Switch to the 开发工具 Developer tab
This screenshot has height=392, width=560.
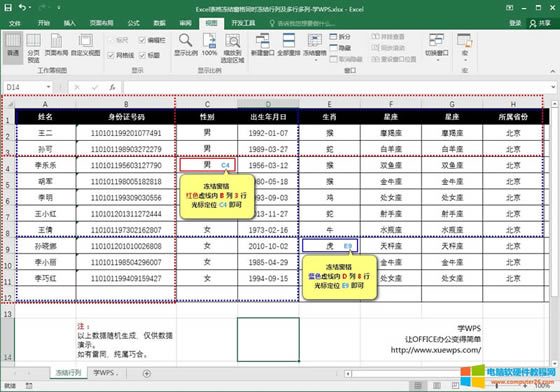click(243, 23)
